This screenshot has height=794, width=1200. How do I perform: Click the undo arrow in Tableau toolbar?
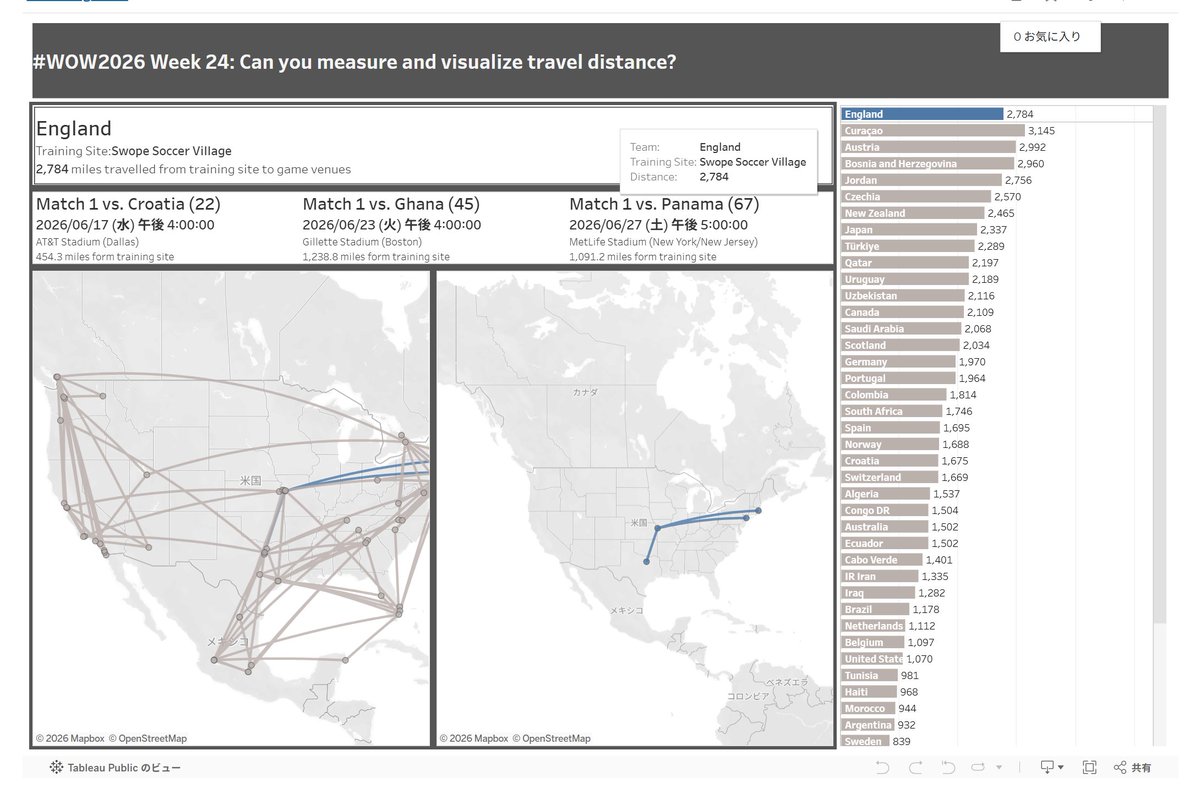click(882, 767)
